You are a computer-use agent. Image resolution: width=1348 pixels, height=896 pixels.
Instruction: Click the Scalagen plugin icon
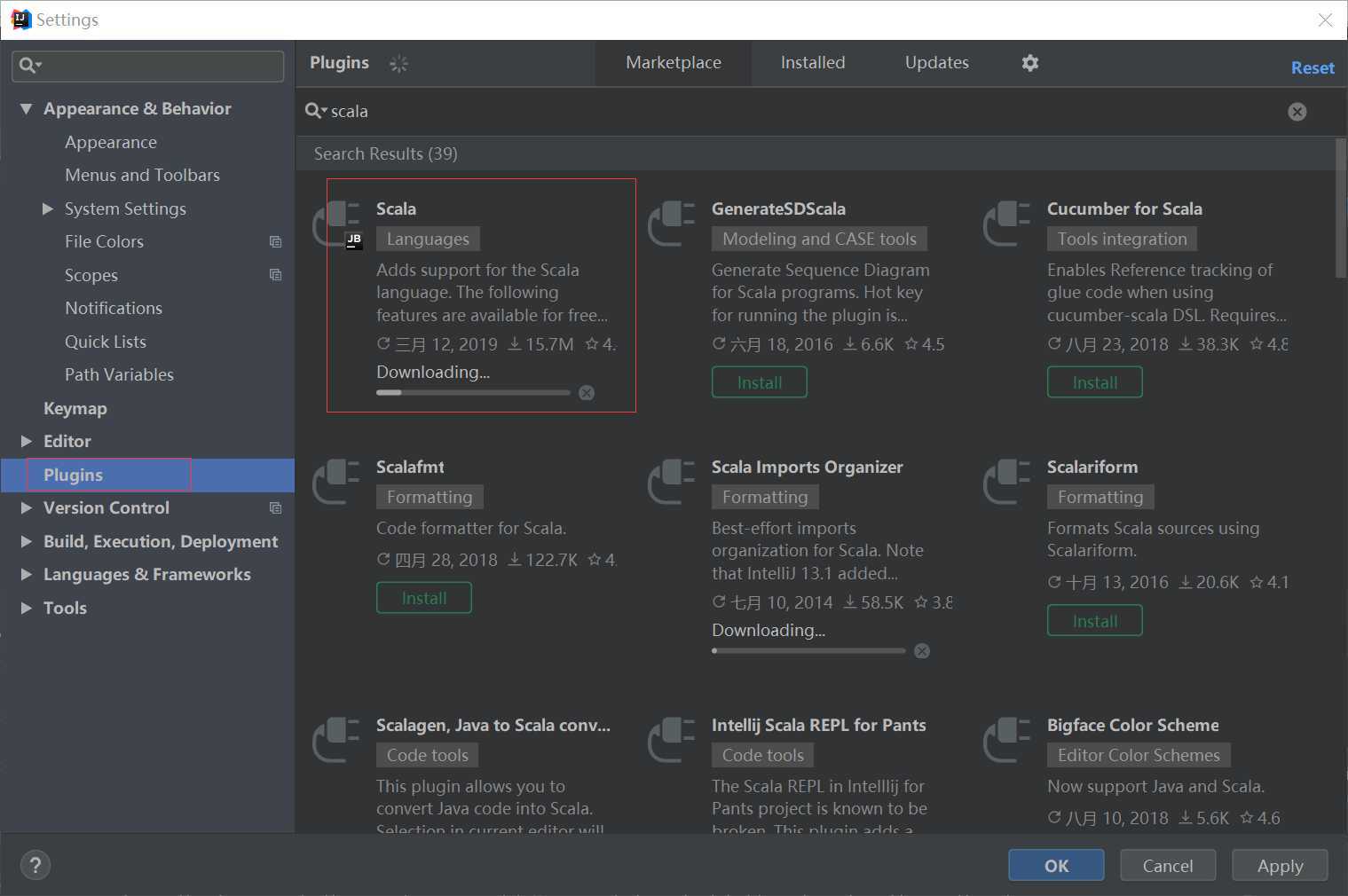click(x=336, y=740)
